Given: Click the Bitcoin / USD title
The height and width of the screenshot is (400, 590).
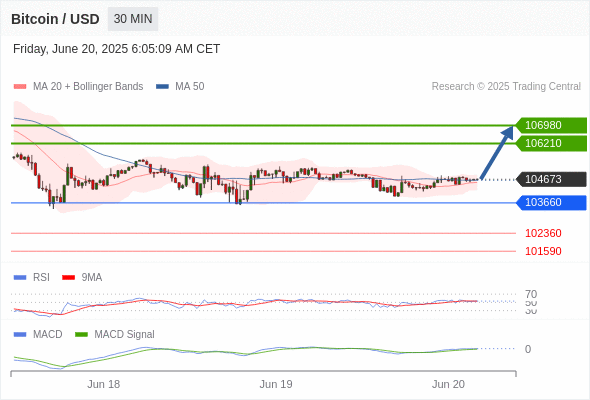Looking at the screenshot, I should click(55, 19).
